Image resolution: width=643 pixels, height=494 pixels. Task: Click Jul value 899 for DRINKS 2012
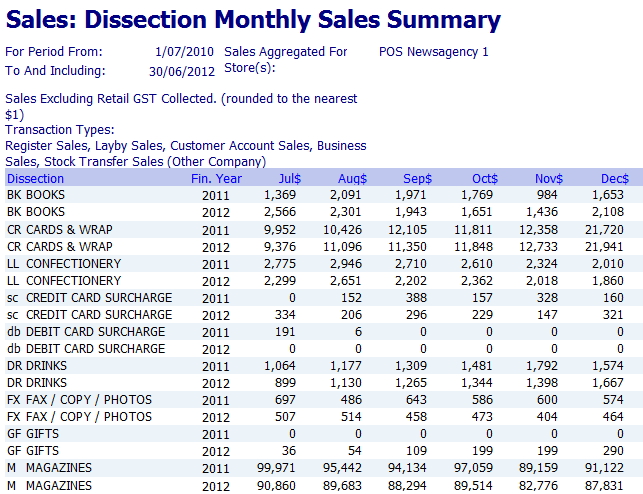click(x=285, y=383)
